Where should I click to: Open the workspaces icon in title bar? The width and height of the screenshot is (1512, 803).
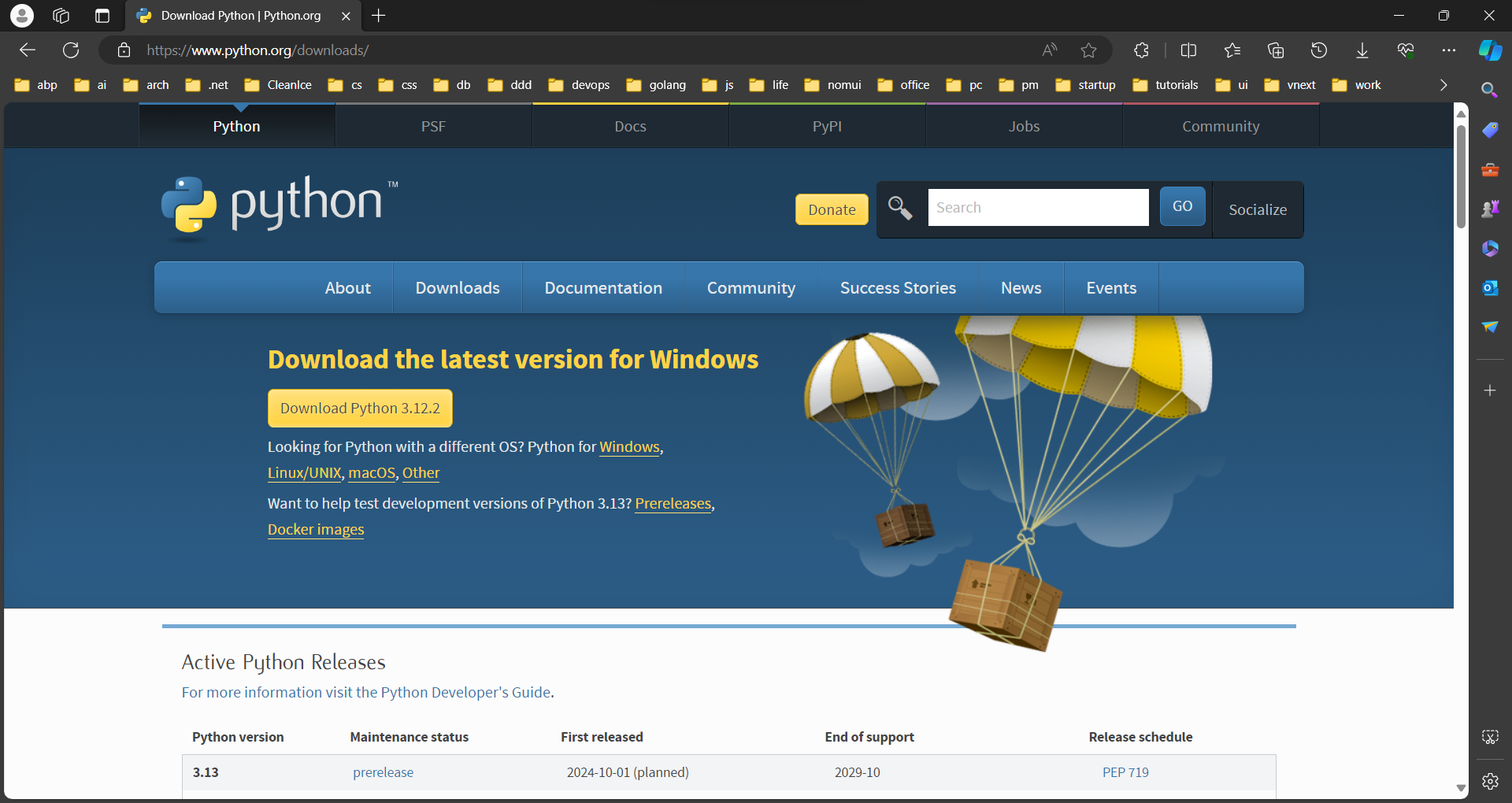point(61,15)
